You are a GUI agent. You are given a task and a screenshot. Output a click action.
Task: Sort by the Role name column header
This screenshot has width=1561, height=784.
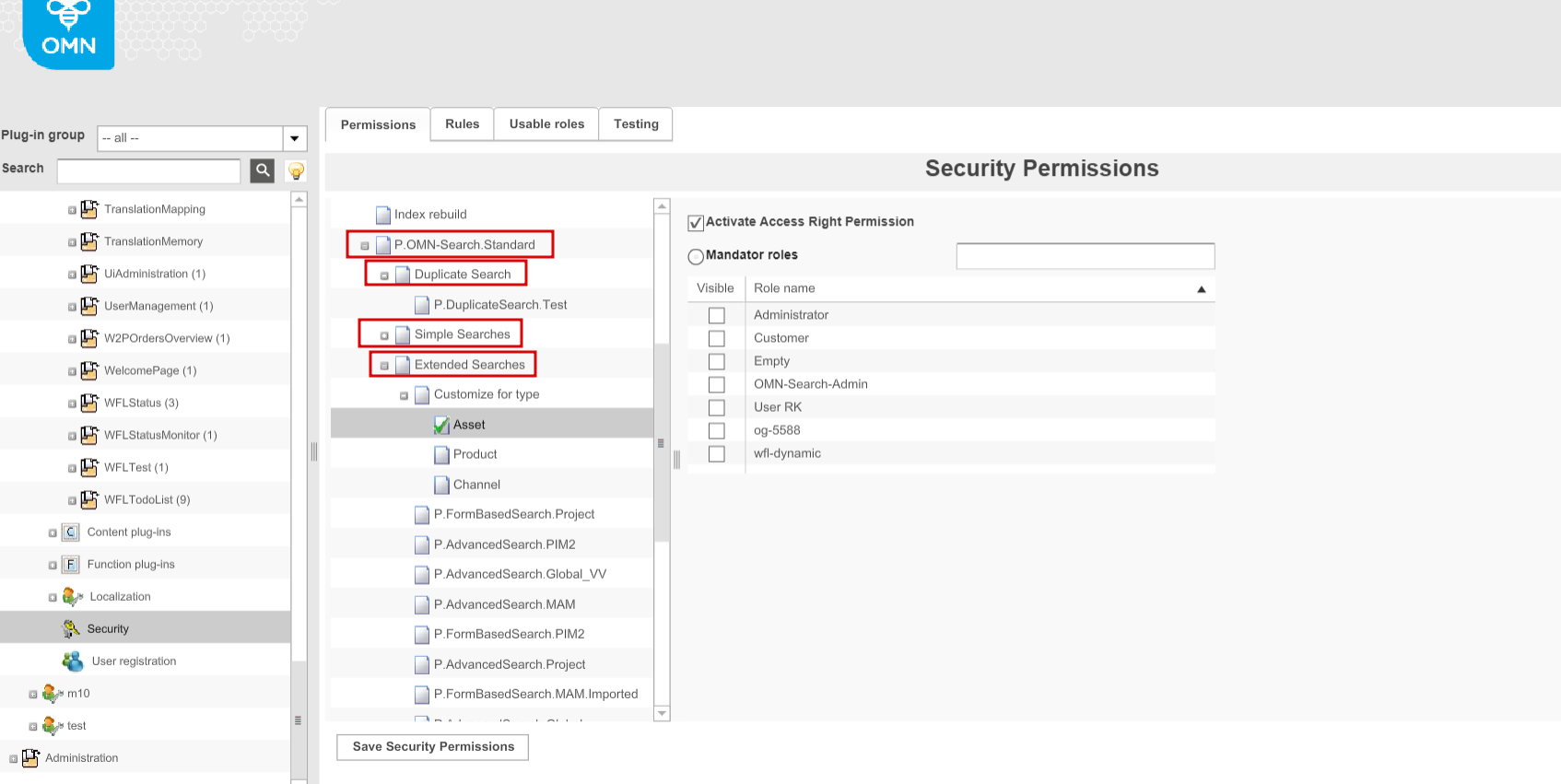980,288
